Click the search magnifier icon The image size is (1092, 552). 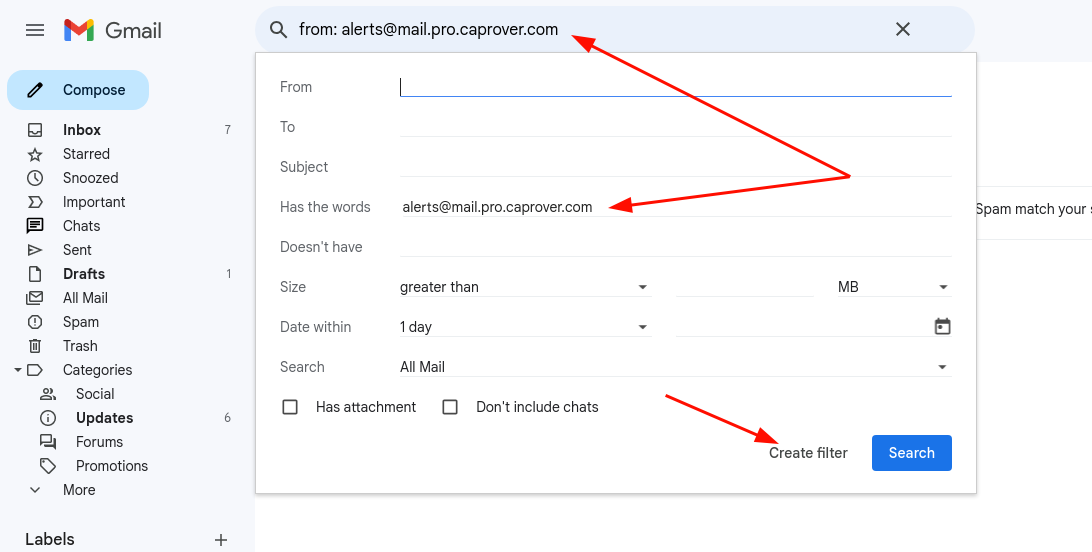(x=279, y=30)
